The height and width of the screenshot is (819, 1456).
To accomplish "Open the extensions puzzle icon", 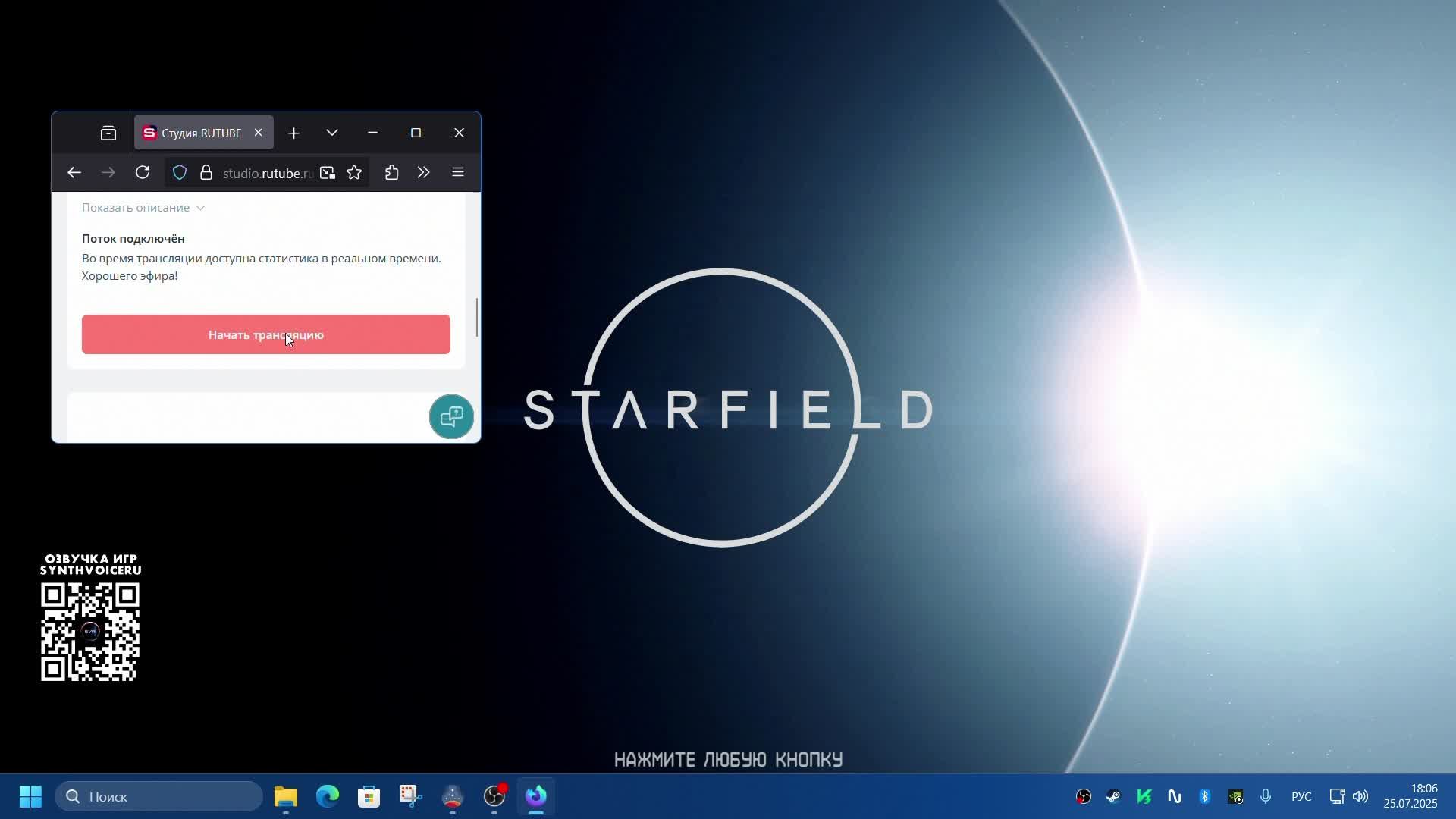I will (x=391, y=173).
